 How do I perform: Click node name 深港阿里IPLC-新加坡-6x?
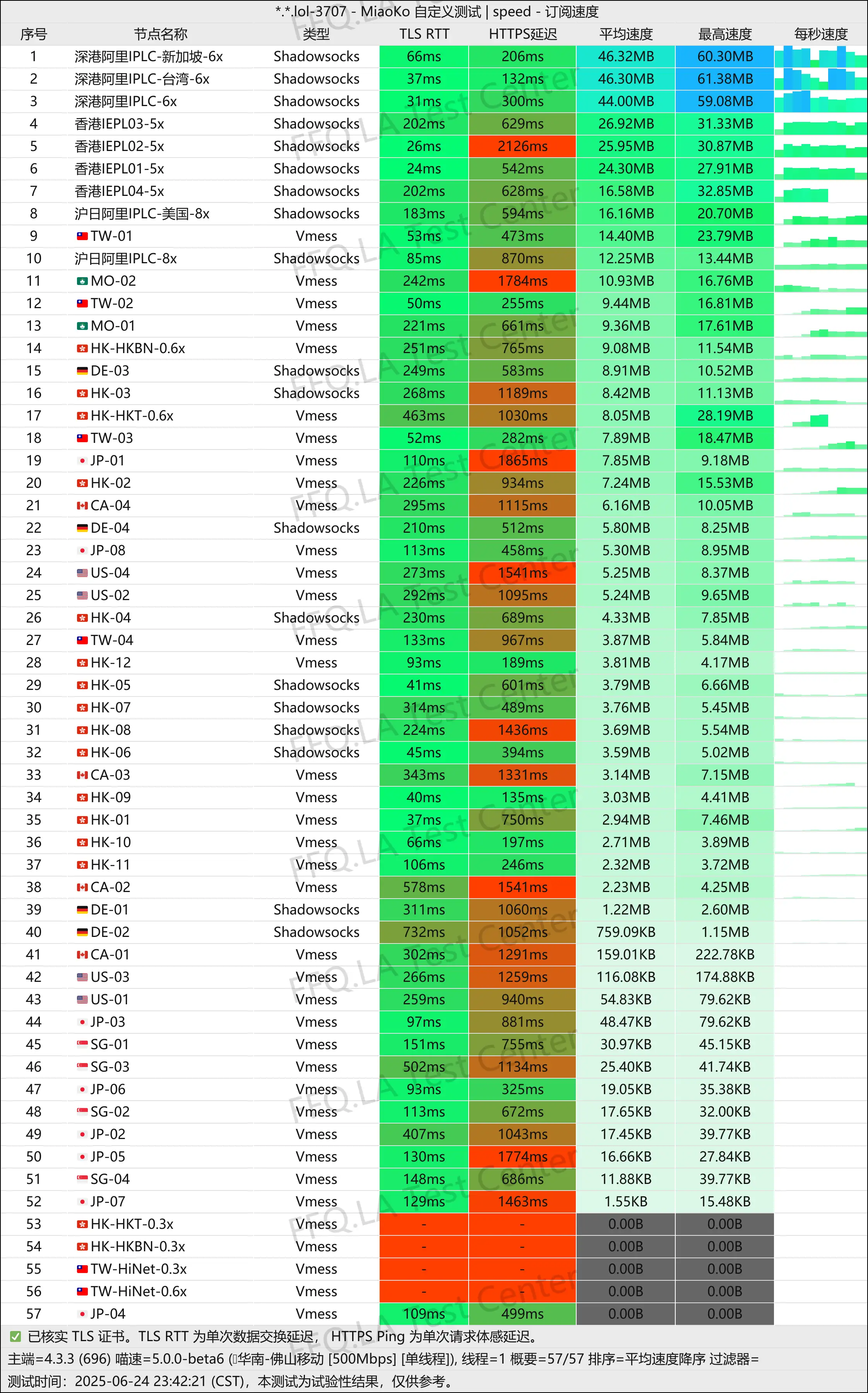(x=149, y=57)
